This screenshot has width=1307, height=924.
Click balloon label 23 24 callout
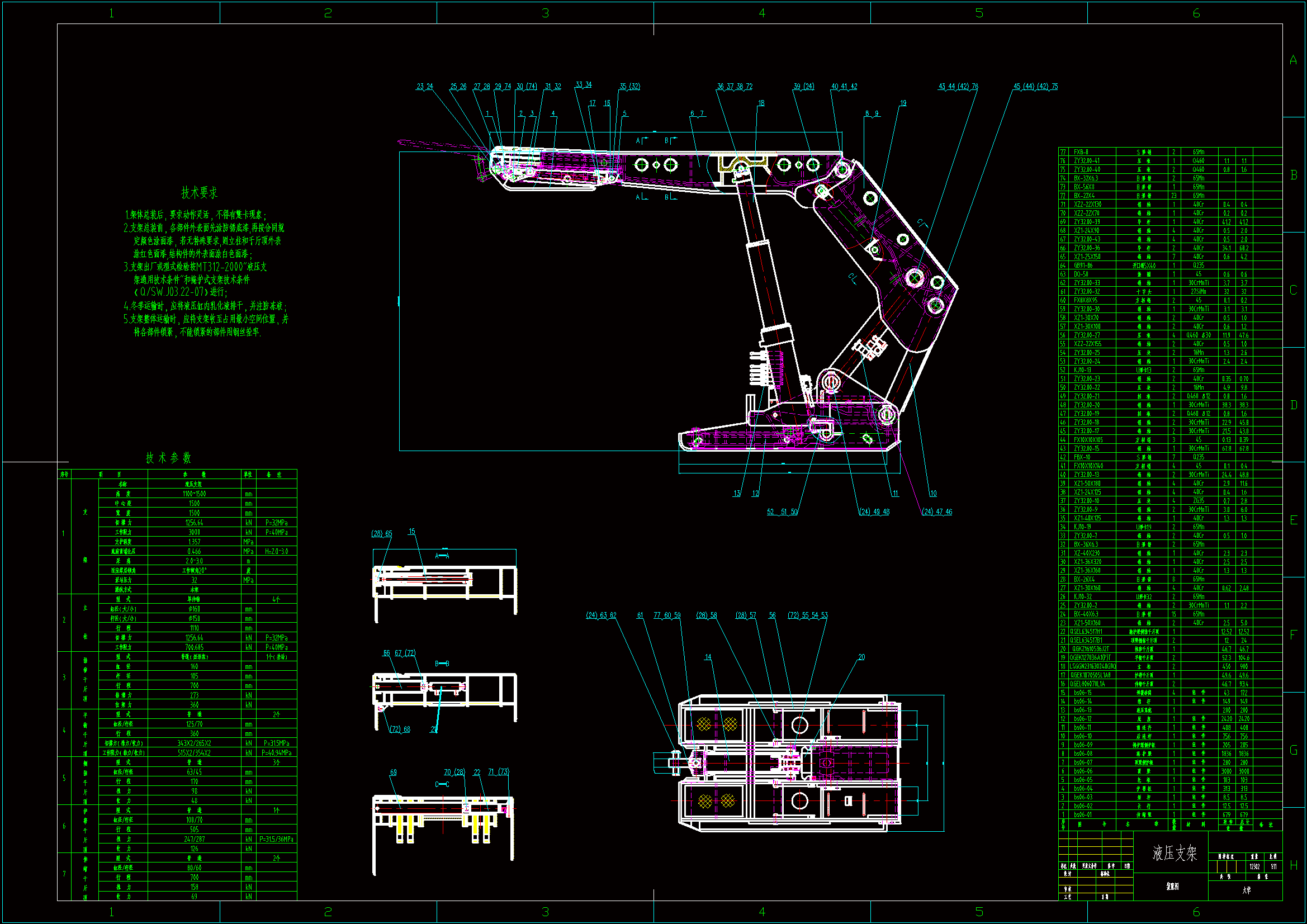[425, 87]
